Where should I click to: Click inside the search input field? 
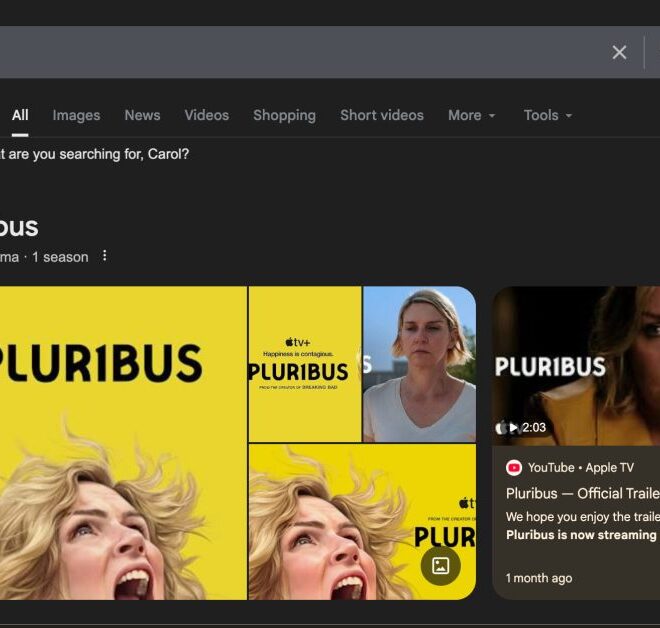coord(301,52)
